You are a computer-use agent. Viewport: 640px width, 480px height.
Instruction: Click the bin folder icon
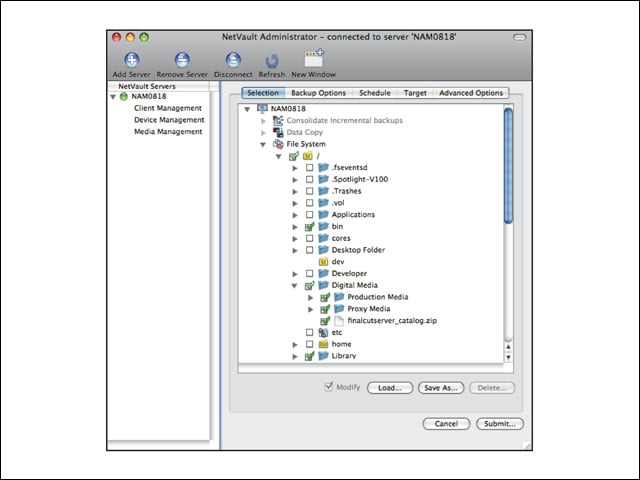tap(323, 227)
